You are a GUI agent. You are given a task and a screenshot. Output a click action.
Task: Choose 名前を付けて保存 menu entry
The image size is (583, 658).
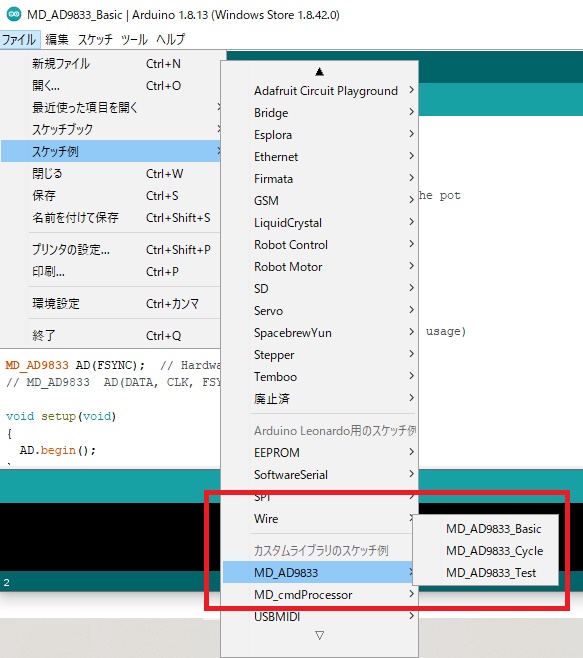(x=111, y=217)
